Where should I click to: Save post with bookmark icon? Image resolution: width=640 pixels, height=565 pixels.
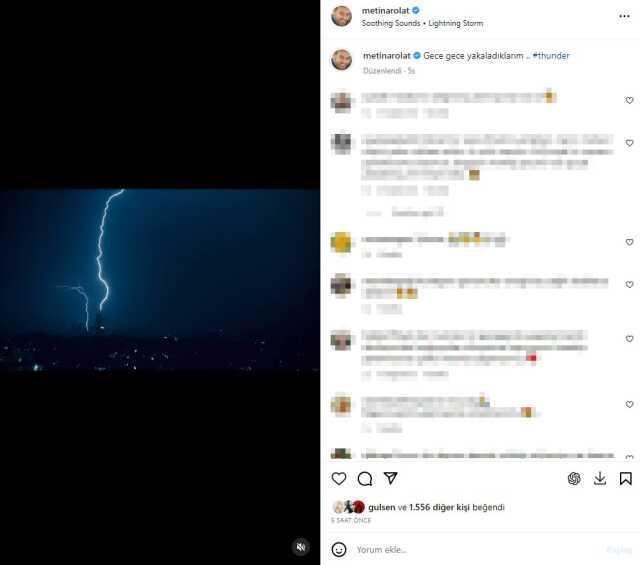[625, 478]
